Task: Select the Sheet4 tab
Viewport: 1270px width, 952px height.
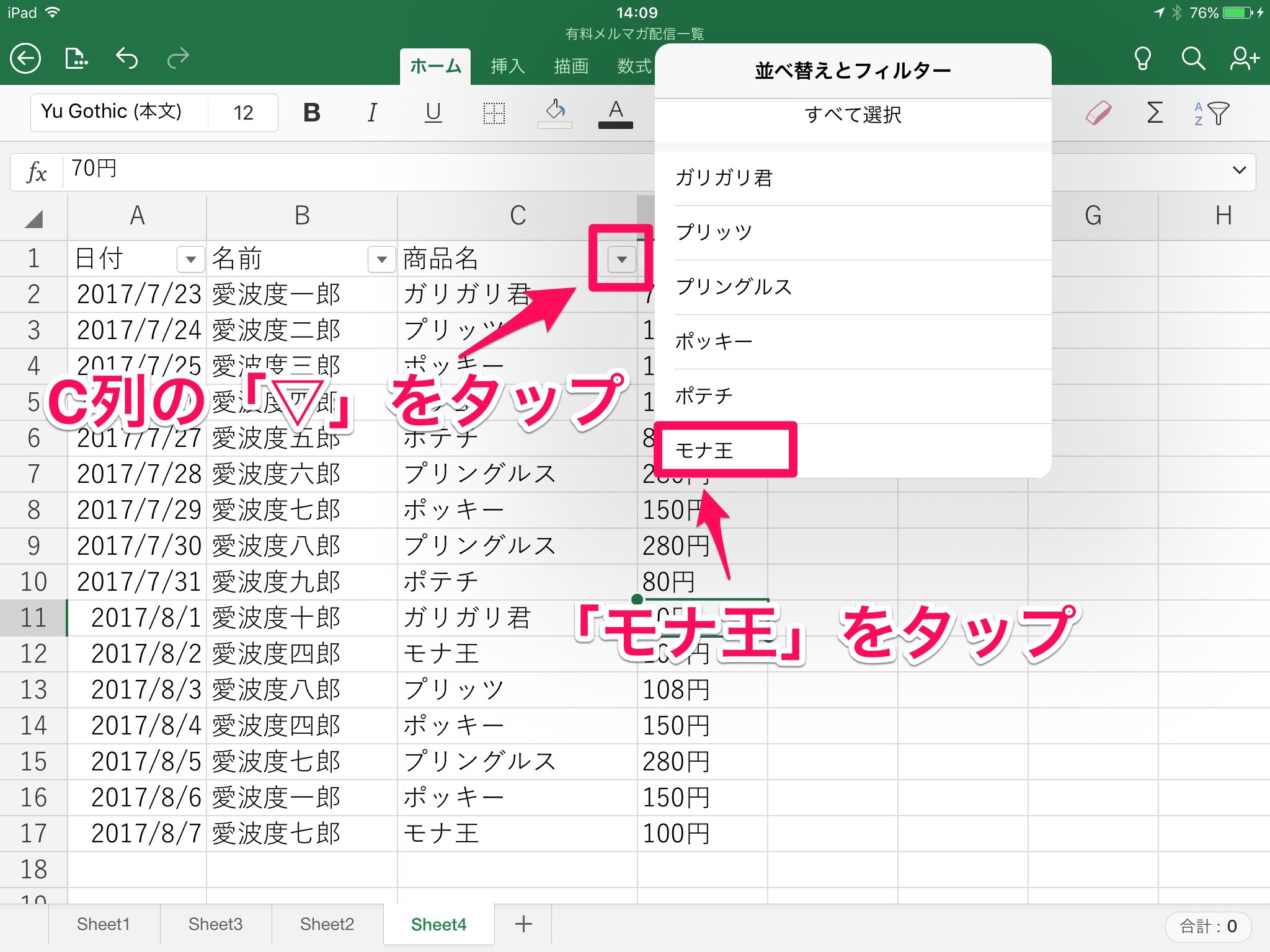Action: point(438,924)
